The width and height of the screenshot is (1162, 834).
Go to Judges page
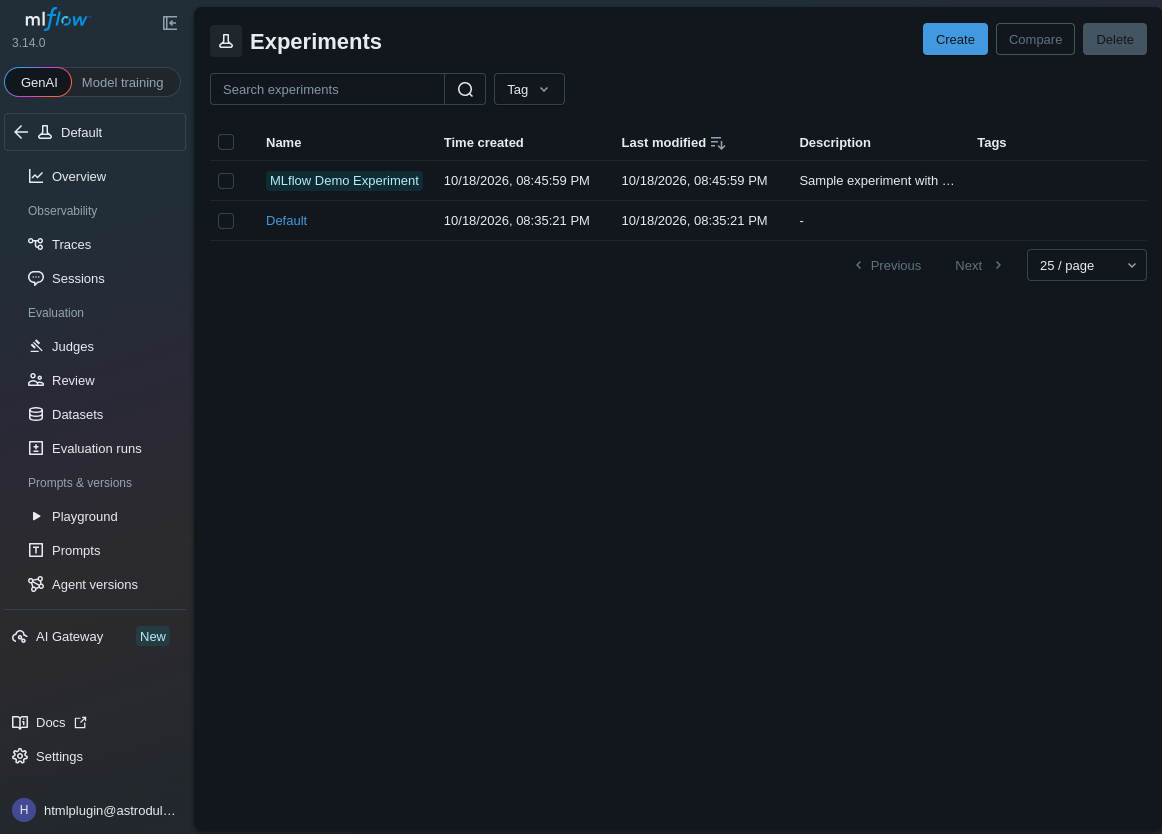tap(95, 346)
